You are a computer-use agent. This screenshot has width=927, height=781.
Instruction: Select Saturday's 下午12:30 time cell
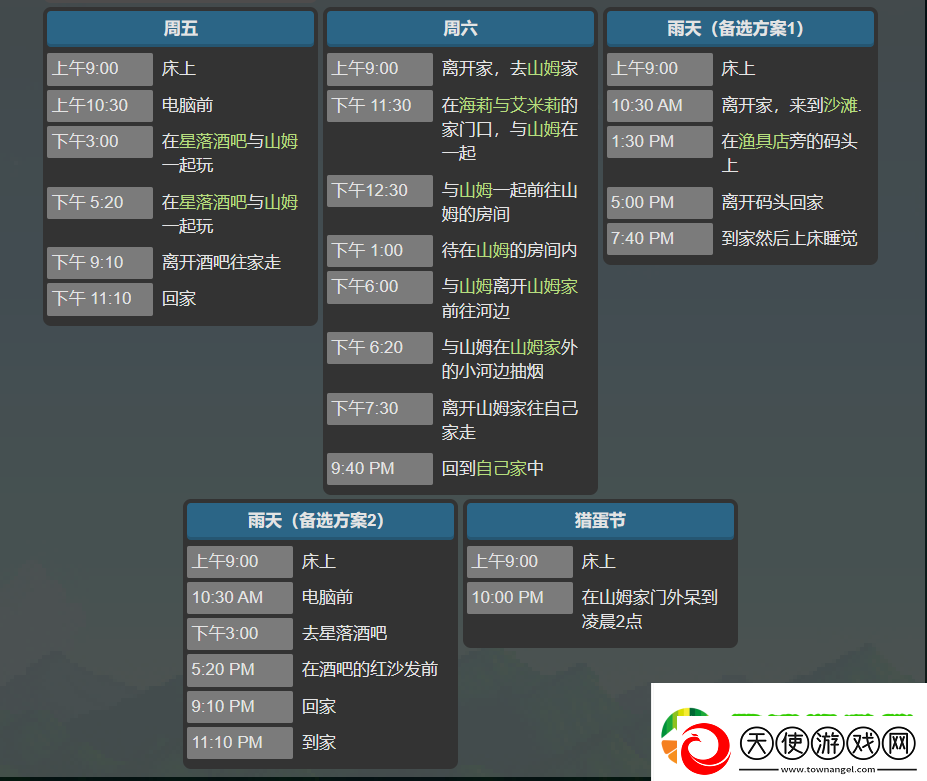[380, 190]
